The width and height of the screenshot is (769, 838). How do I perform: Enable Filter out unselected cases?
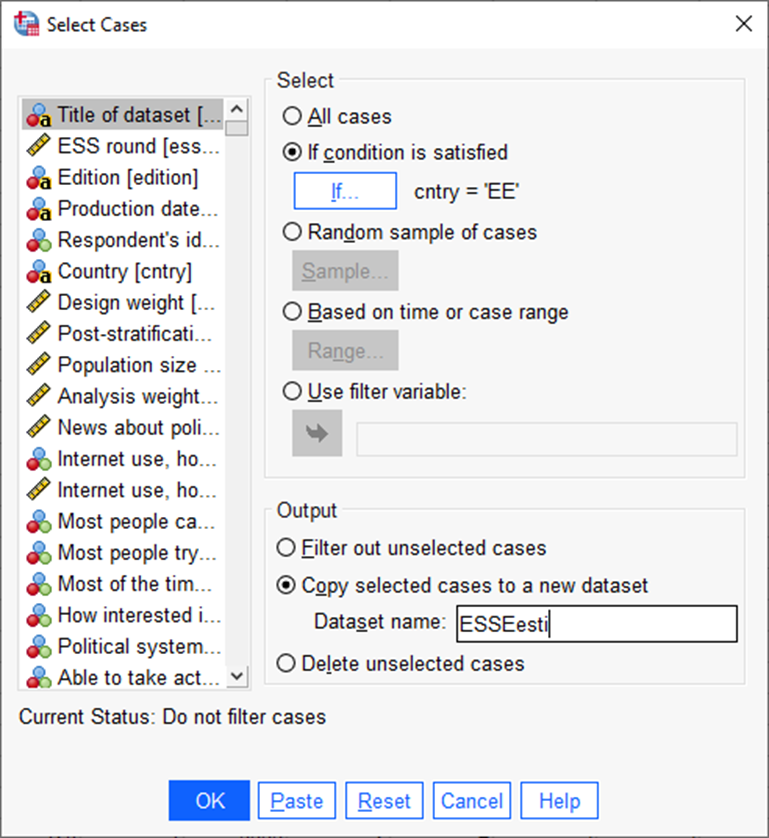point(286,548)
